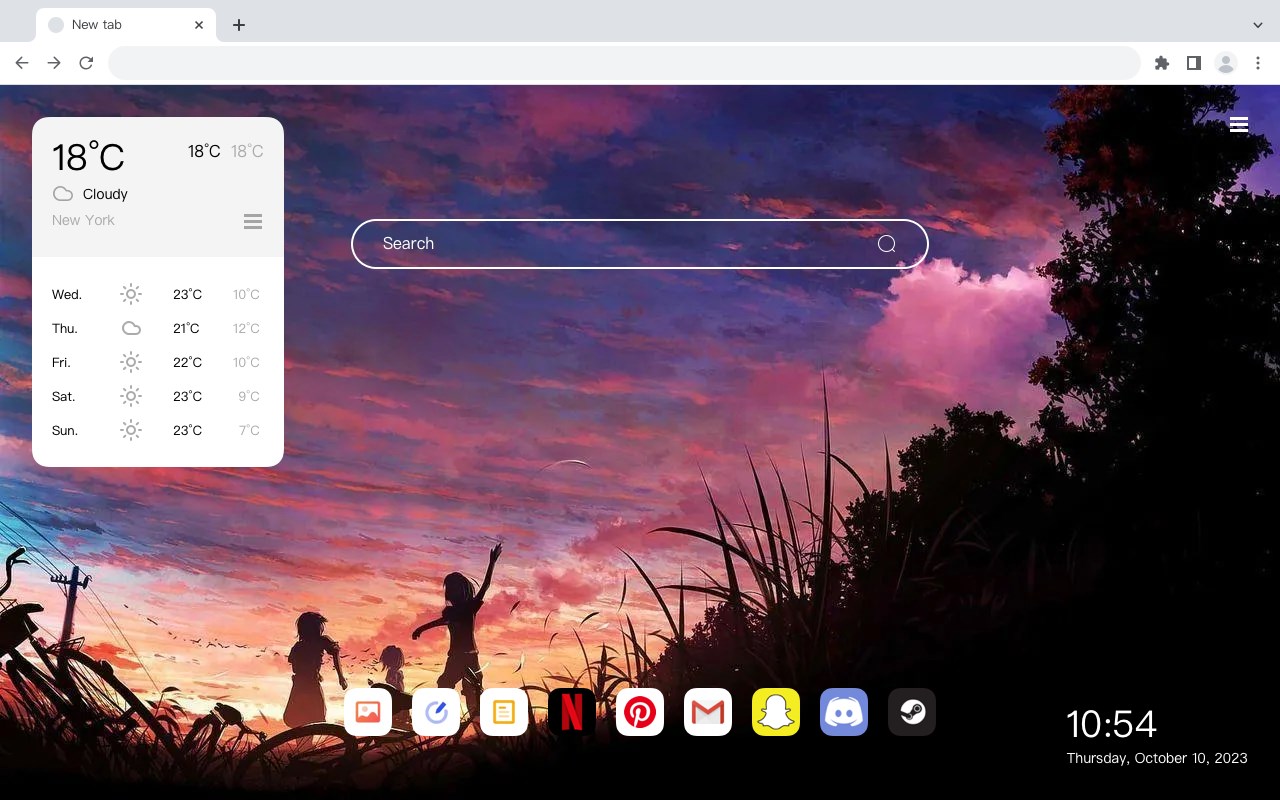The image size is (1280, 800).
Task: Click the sunny icon for Sun.
Action: click(131, 430)
